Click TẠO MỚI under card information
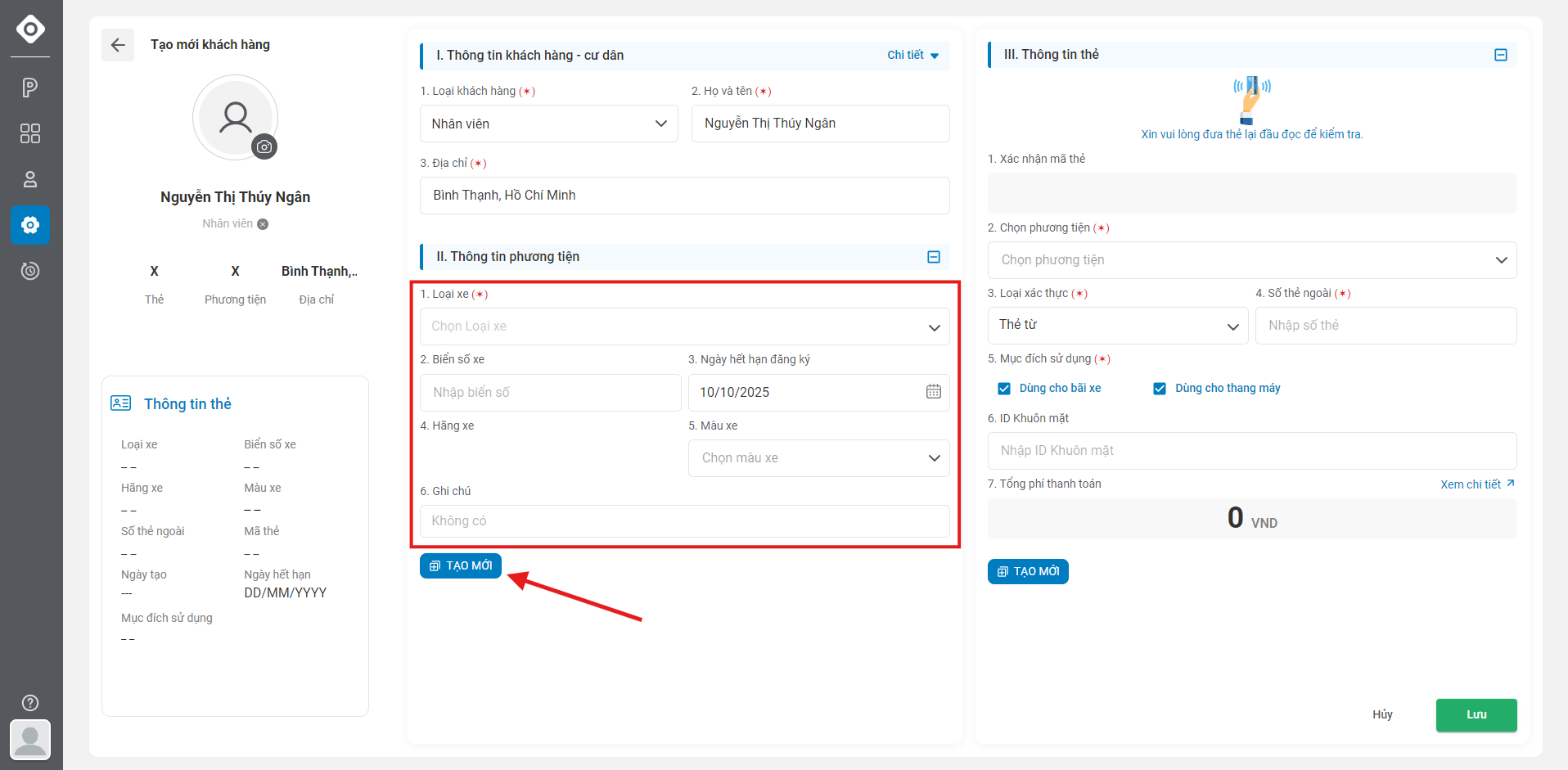1568x770 pixels. pyautogui.click(x=1028, y=572)
